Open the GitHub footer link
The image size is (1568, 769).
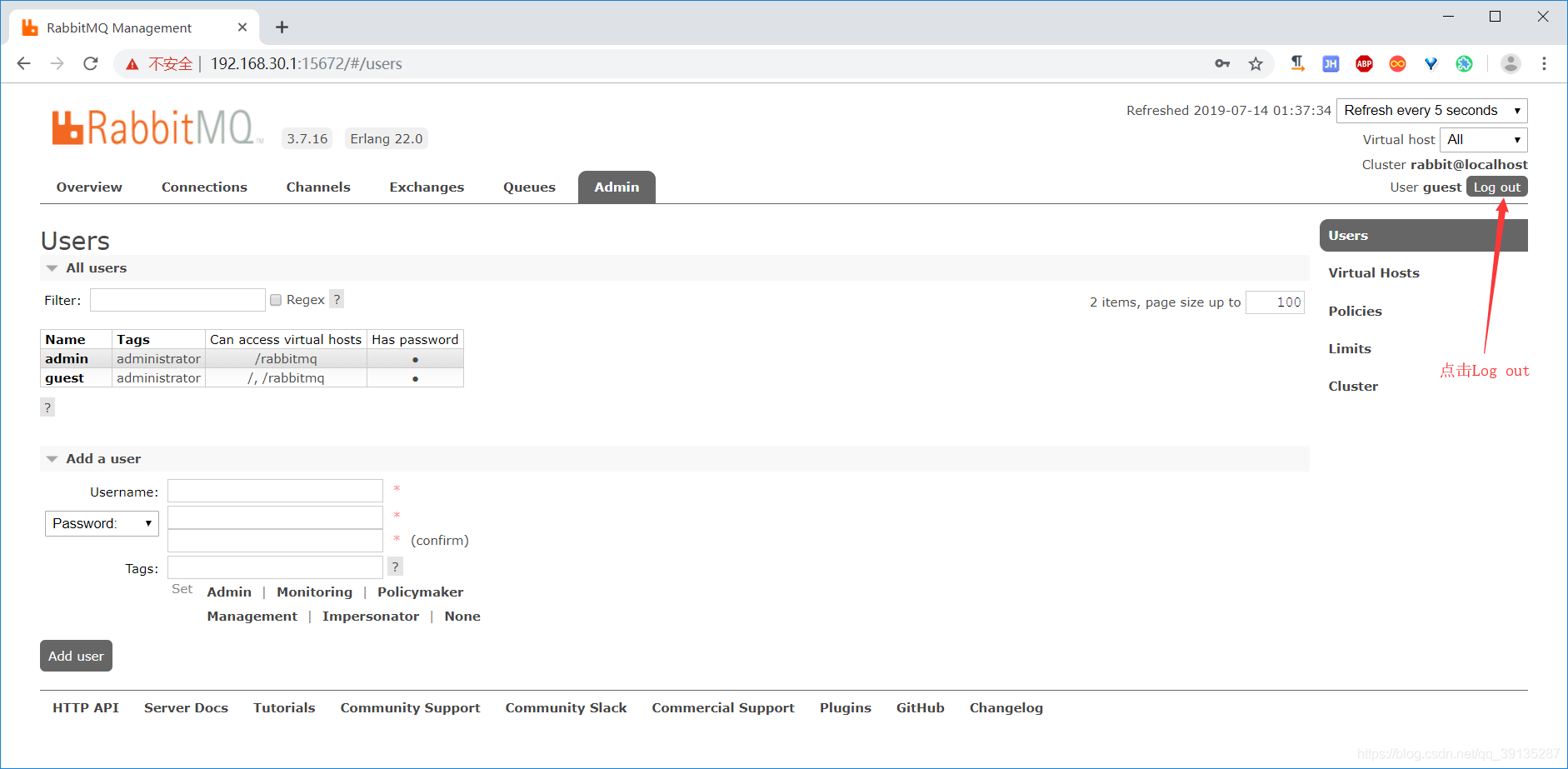pos(920,708)
